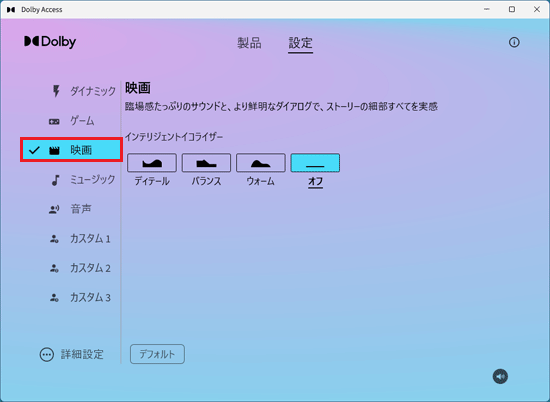Screen dimensions: 550x402
Task: Click the Dolby logo
Action: click(50, 42)
